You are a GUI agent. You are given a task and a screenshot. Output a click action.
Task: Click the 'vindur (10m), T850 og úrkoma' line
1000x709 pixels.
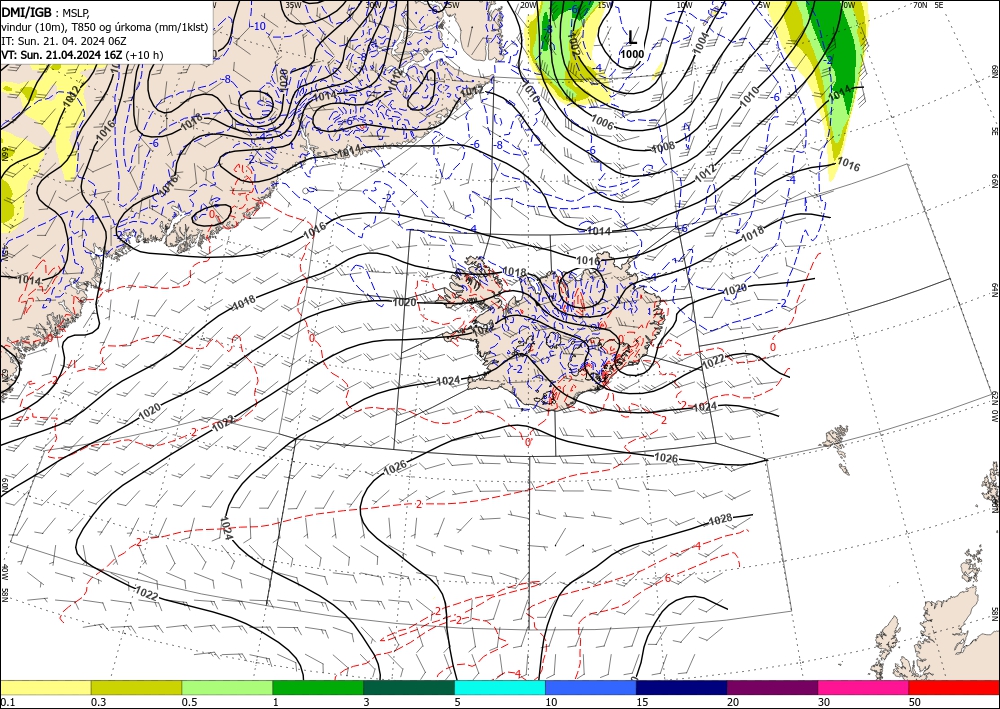pos(105,26)
